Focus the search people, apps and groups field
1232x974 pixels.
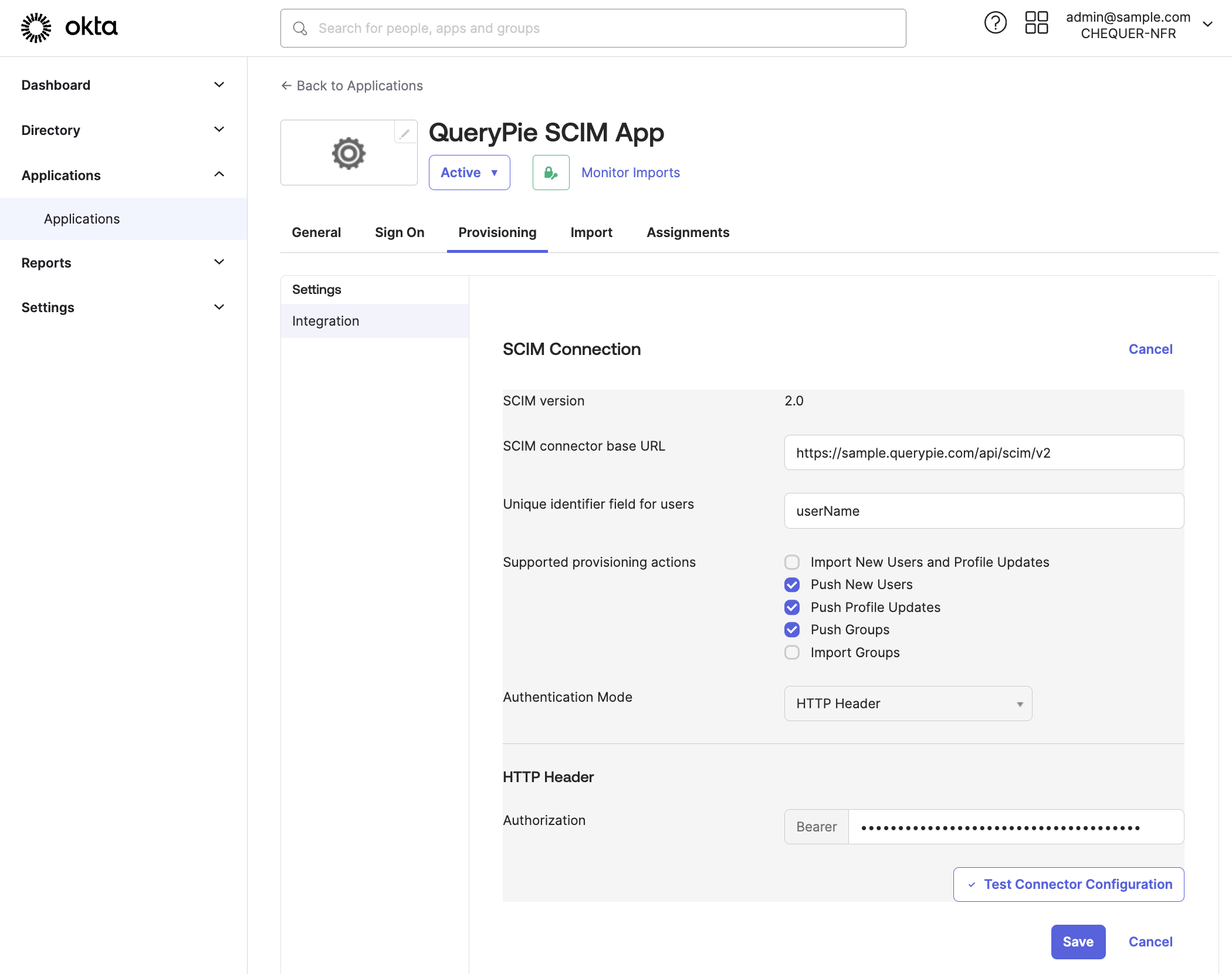[x=593, y=28]
